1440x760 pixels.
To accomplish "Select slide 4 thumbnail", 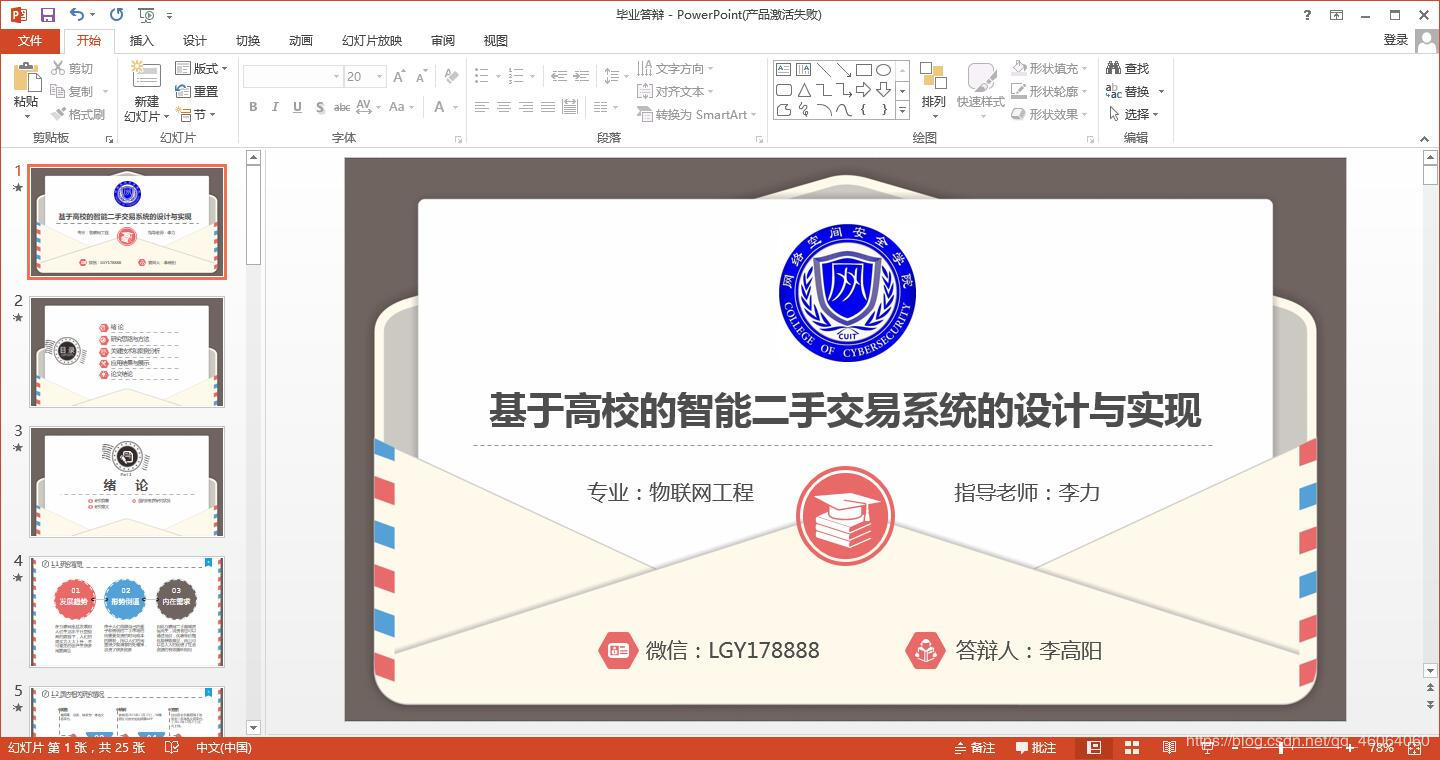I will point(127,612).
